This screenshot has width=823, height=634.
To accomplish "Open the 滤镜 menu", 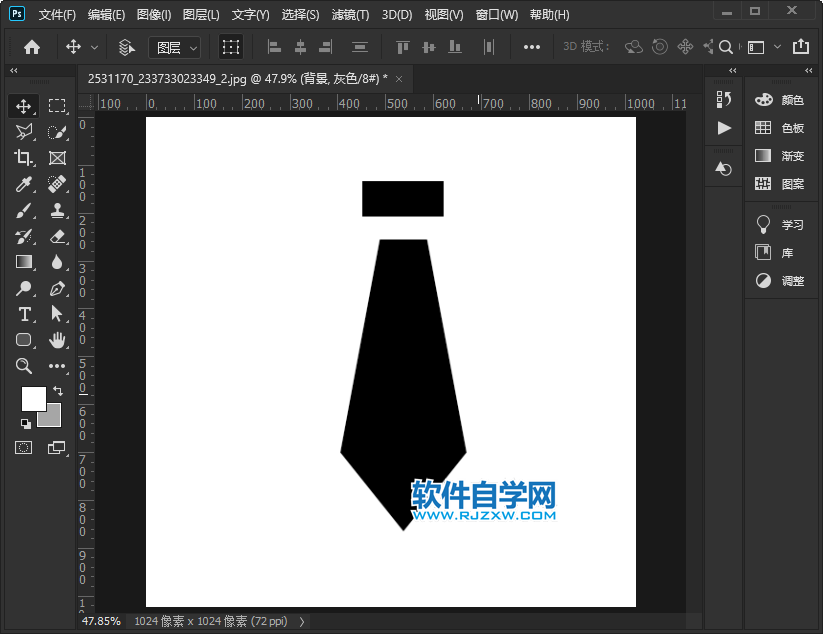I will [349, 14].
